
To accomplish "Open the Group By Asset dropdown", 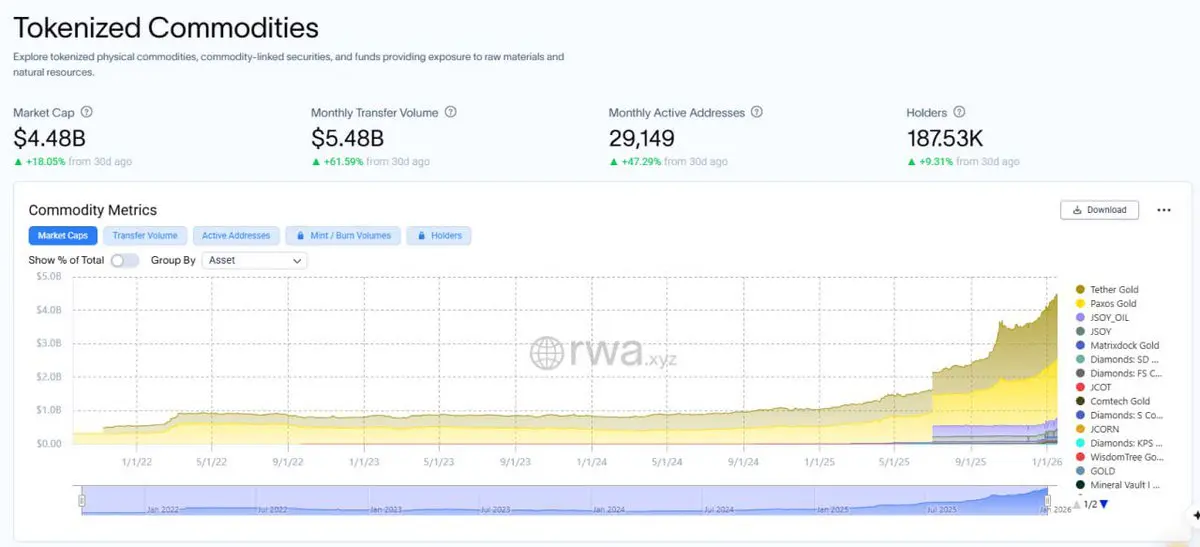I will (x=255, y=260).
